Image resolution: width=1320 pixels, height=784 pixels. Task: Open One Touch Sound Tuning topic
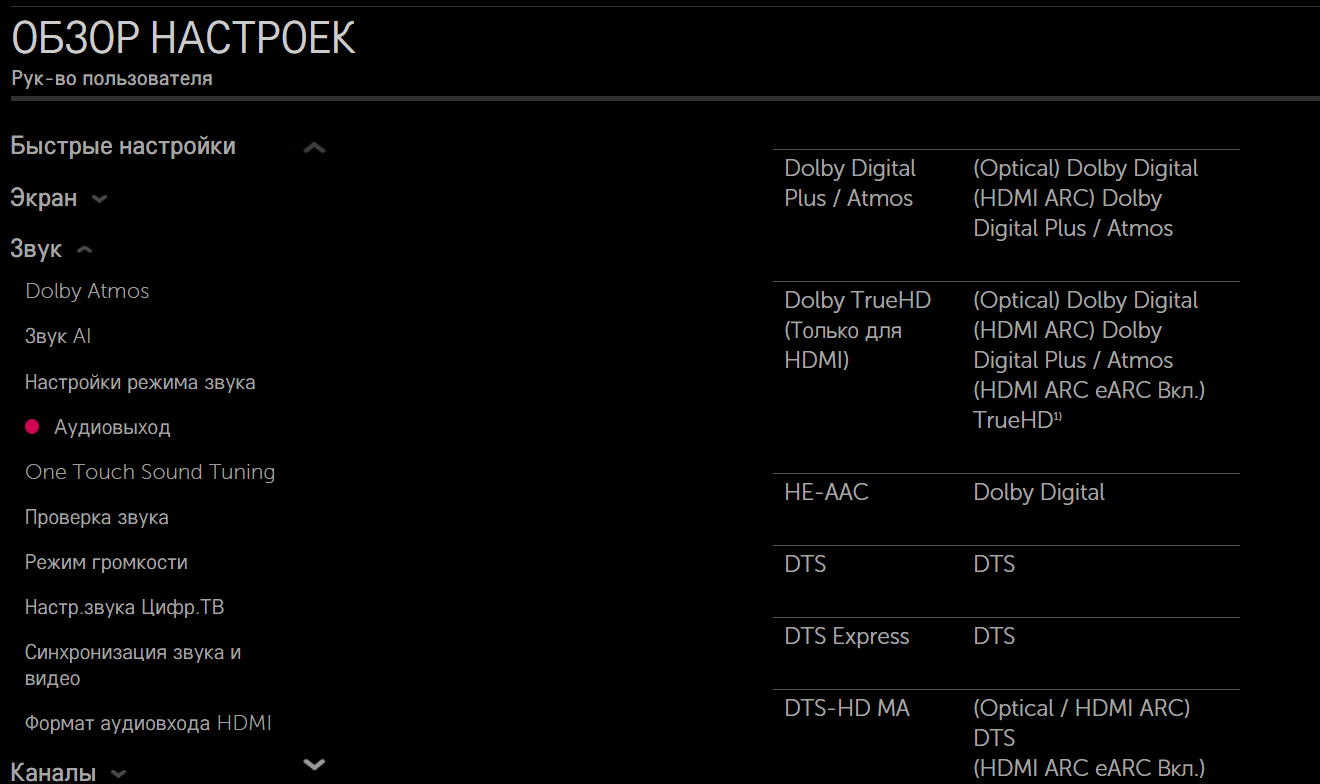tap(150, 472)
